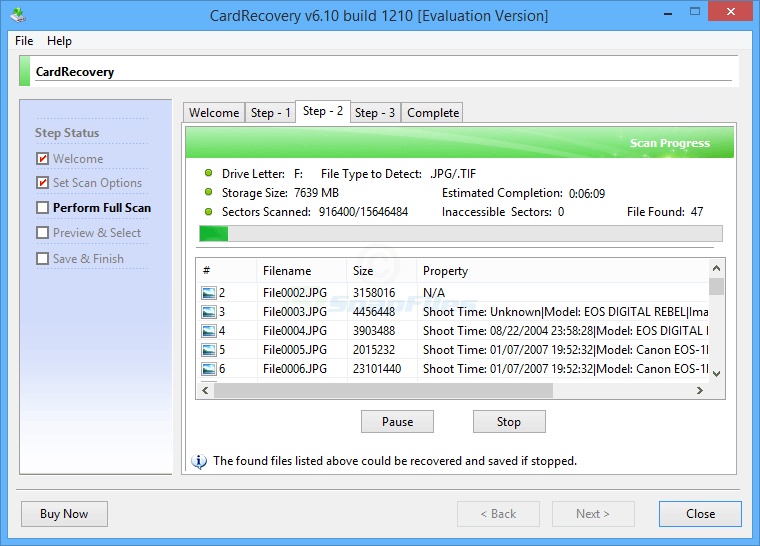Open the Help menu
Image resolution: width=760 pixels, height=546 pixels.
coord(59,41)
